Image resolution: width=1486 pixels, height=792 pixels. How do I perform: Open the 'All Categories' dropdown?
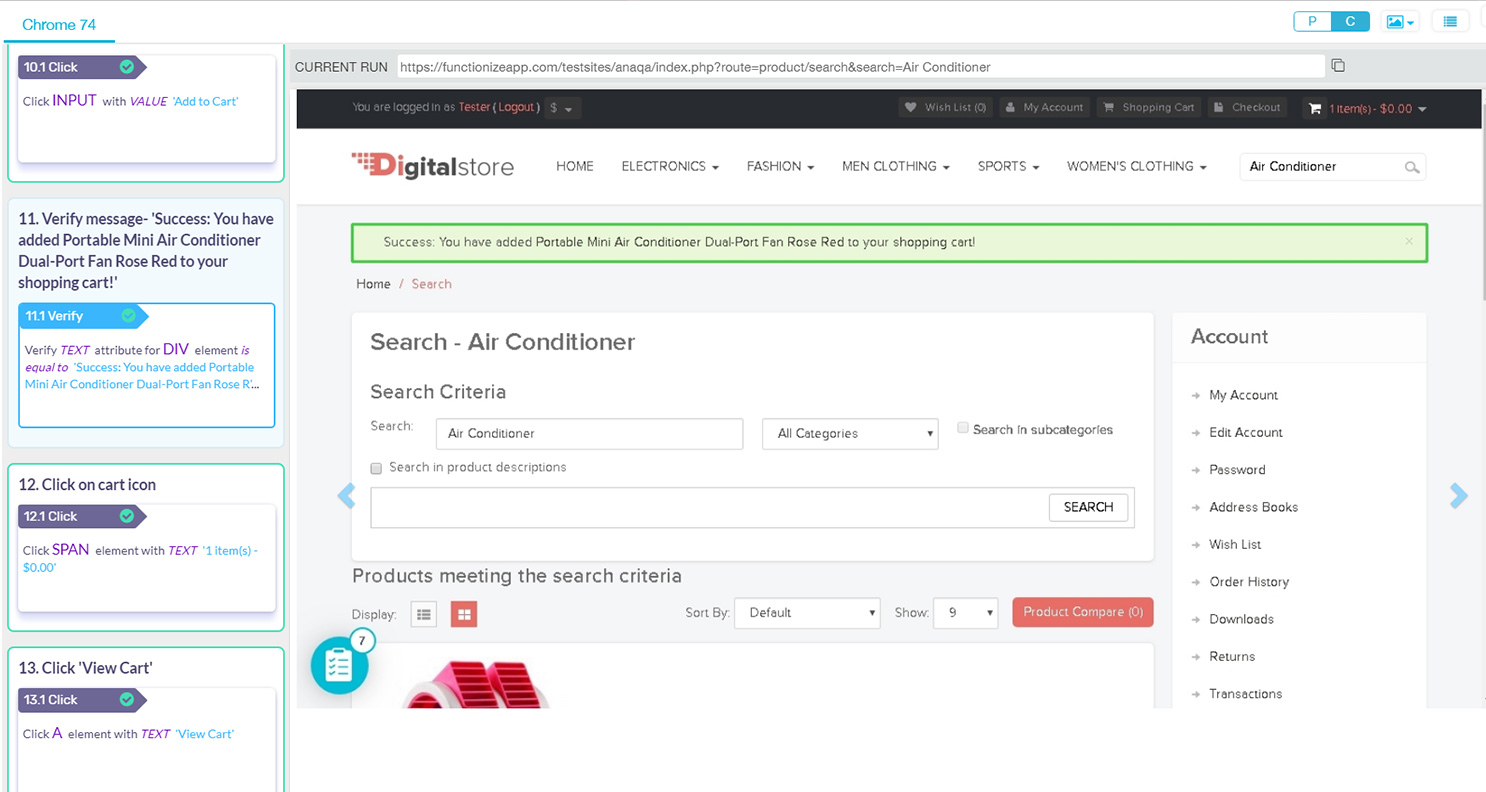pos(849,433)
